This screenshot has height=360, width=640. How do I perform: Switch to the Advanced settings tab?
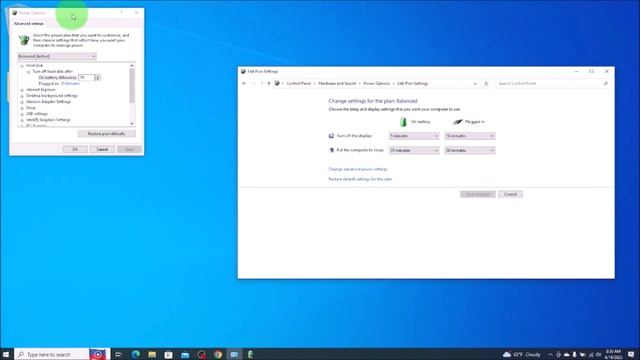[x=29, y=24]
